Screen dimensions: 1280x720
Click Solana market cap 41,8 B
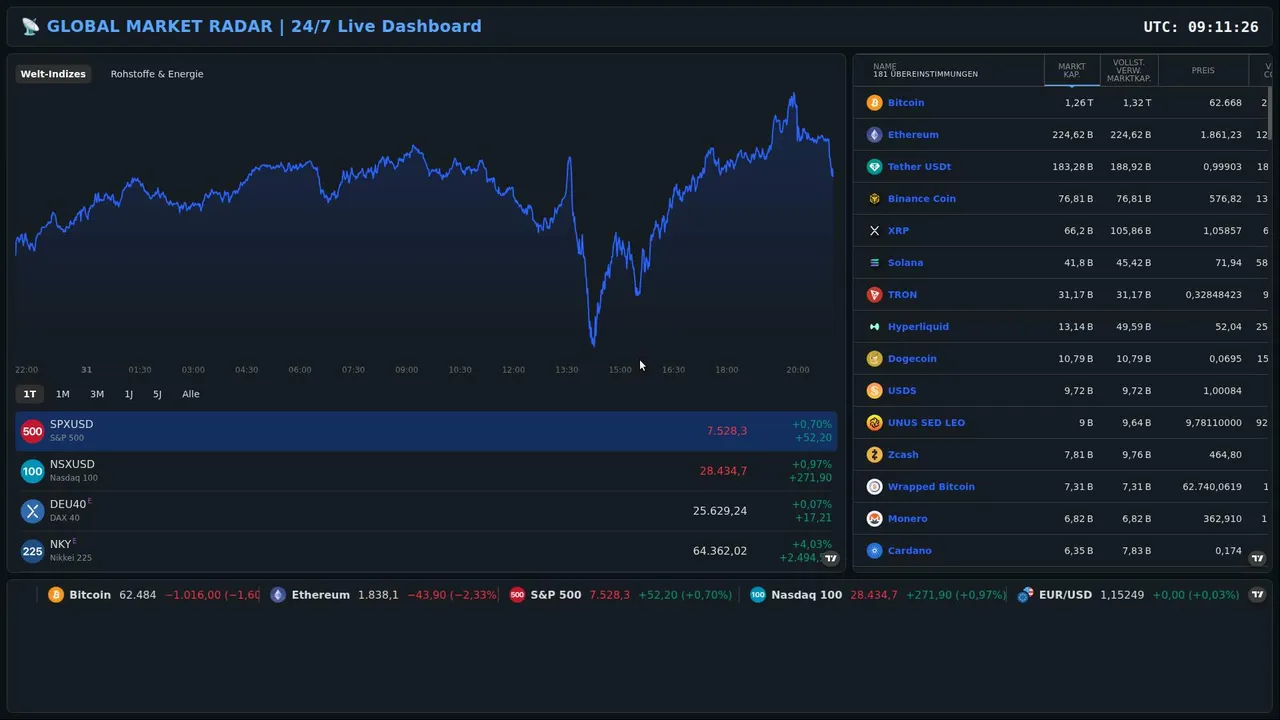pos(1077,263)
